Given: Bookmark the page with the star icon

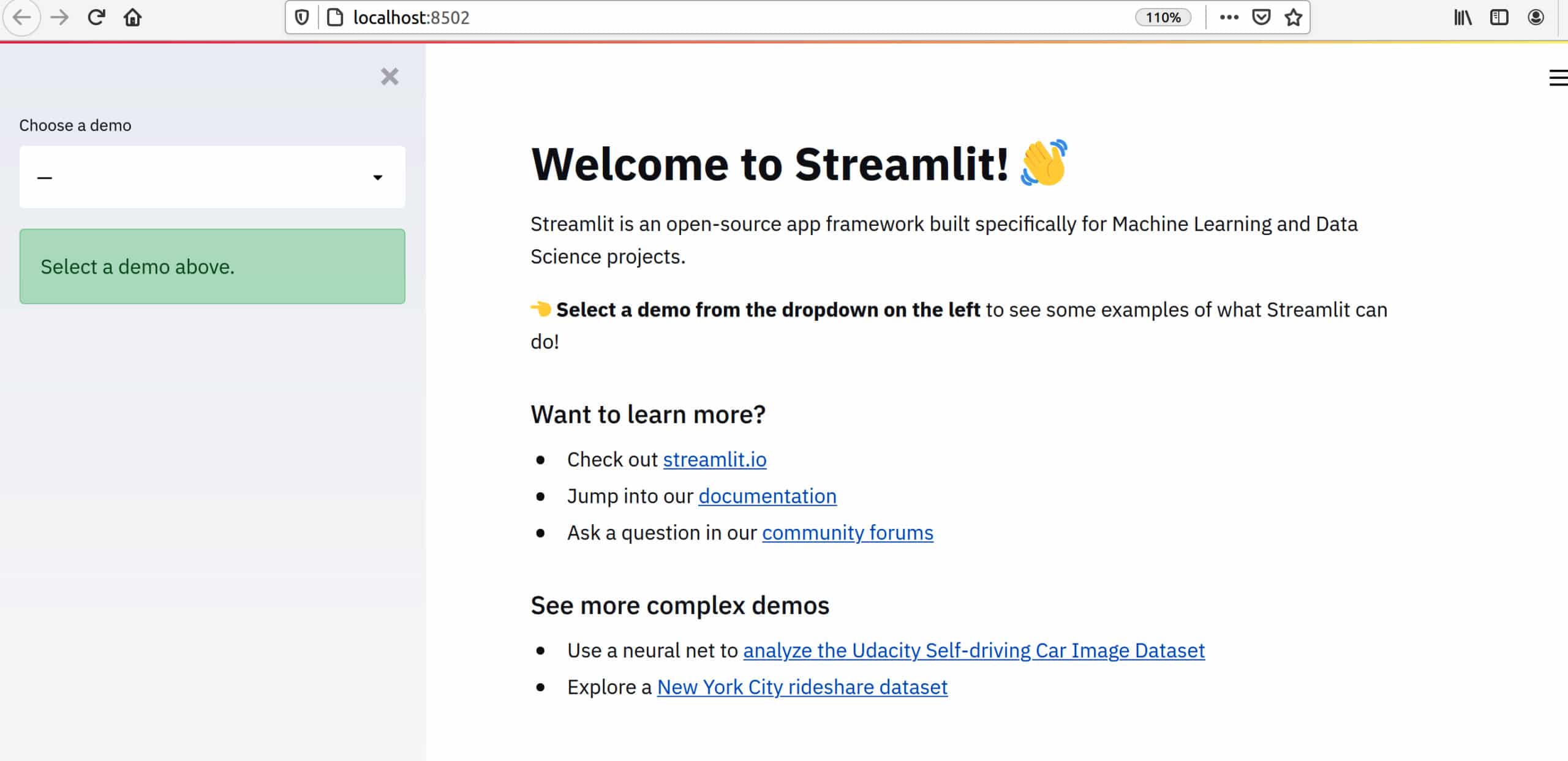Looking at the screenshot, I should (x=1292, y=17).
